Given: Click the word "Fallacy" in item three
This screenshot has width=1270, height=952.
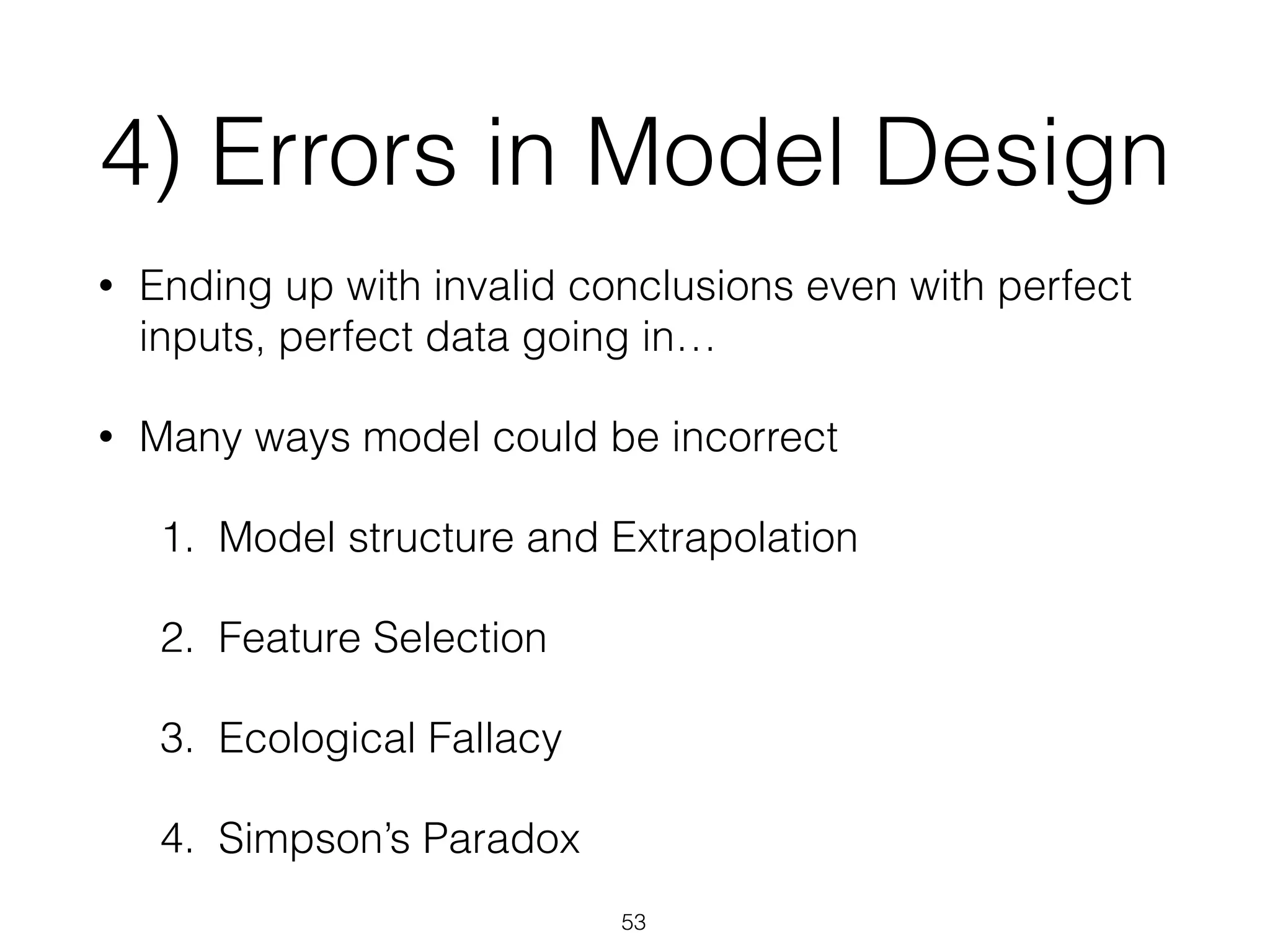Looking at the screenshot, I should click(x=494, y=738).
